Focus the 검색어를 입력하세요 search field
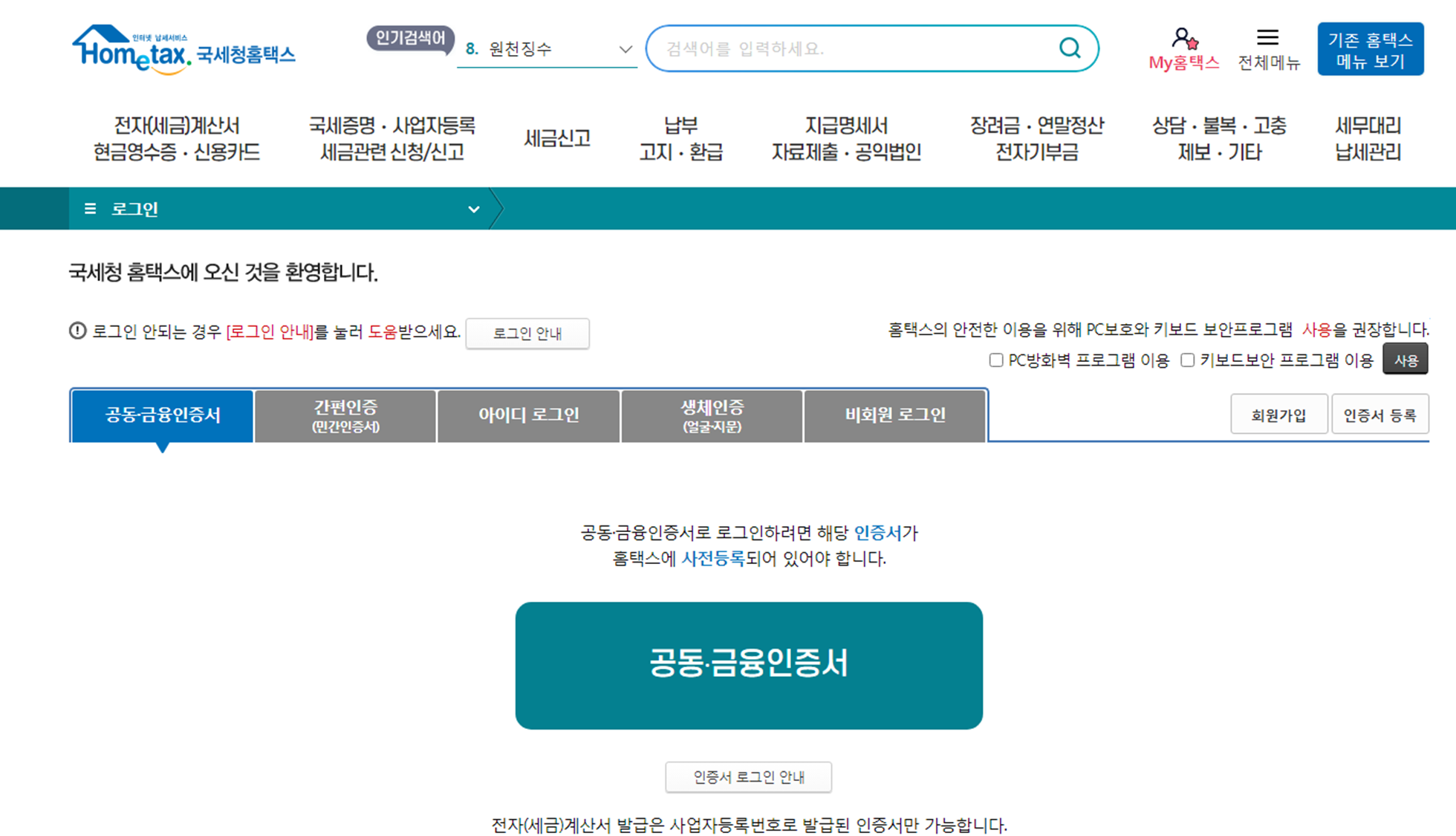 pyautogui.click(x=854, y=49)
